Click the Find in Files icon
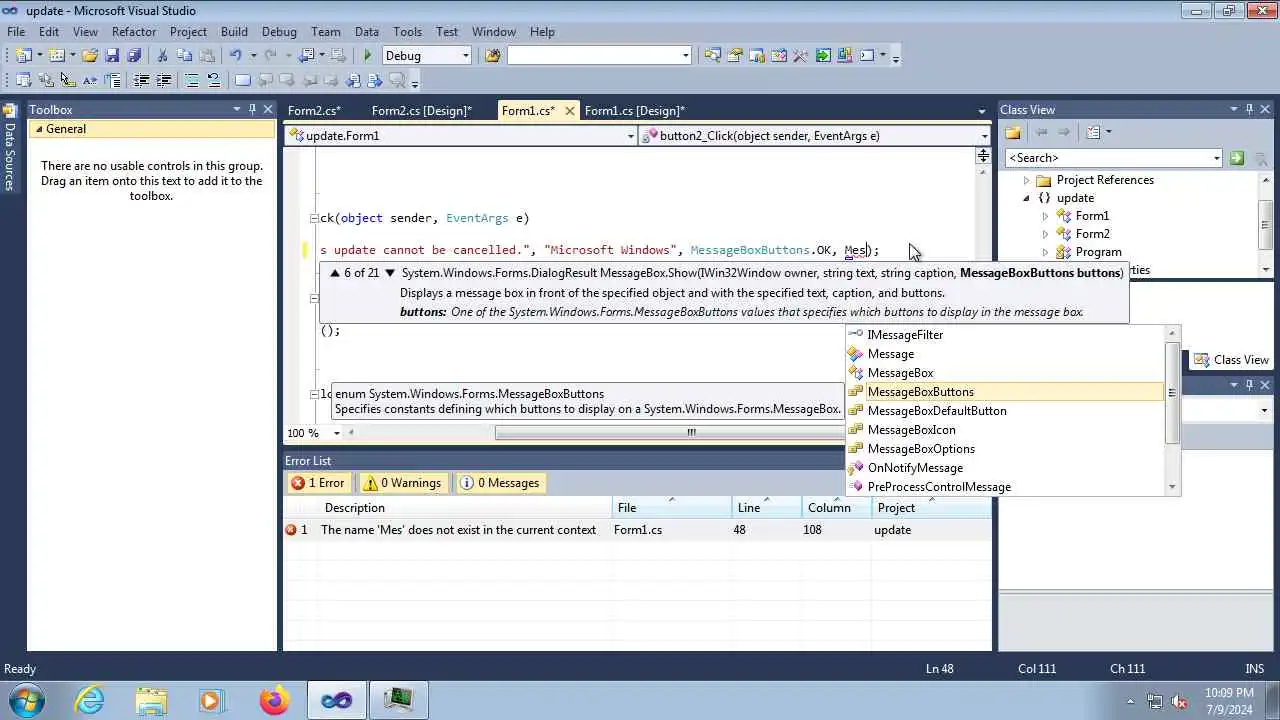Screen dimensions: 1280x720 [492, 56]
